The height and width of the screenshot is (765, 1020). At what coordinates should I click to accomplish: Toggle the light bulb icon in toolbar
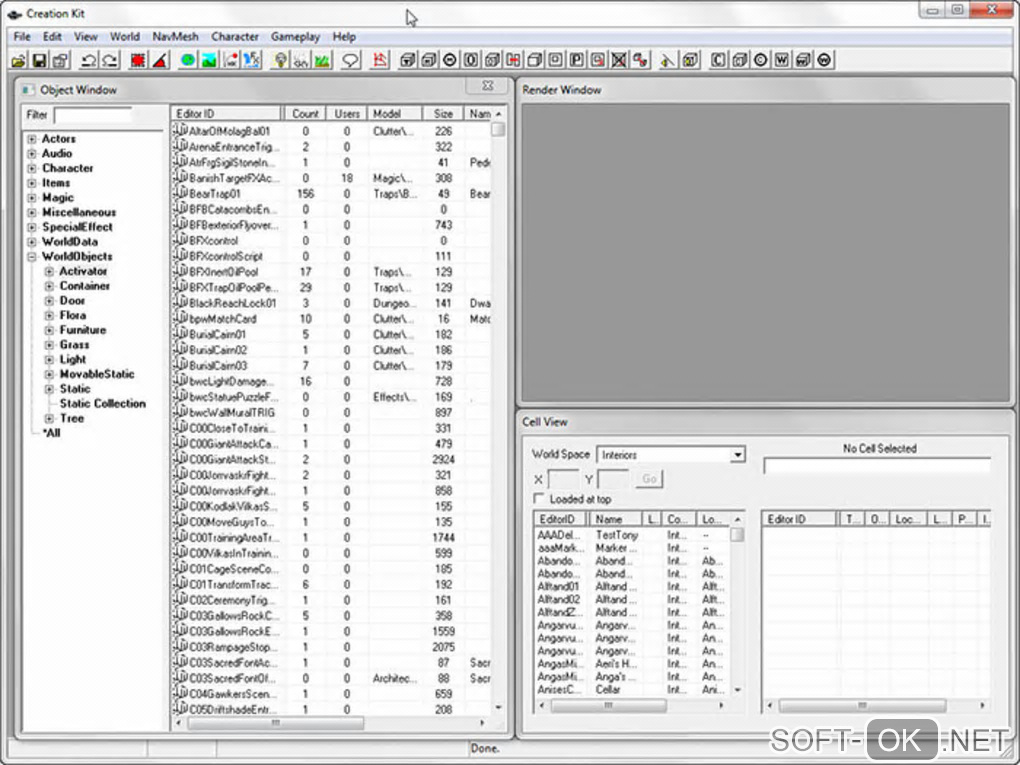[281, 60]
